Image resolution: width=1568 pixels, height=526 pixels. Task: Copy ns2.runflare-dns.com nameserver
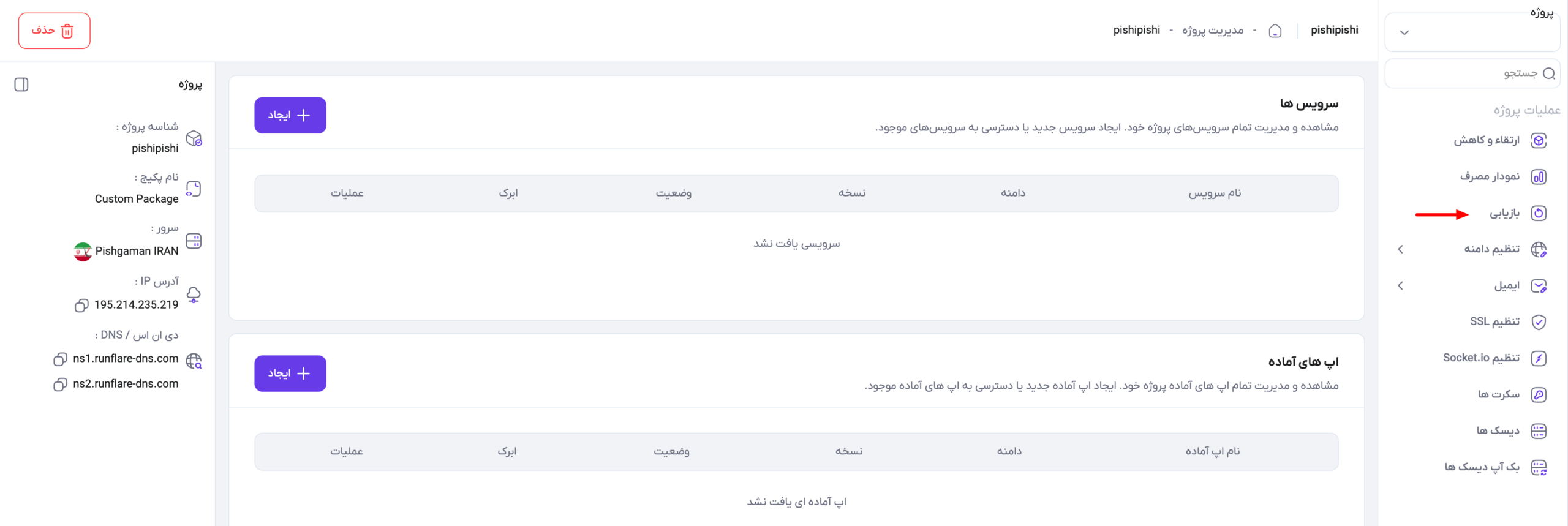pyautogui.click(x=60, y=385)
